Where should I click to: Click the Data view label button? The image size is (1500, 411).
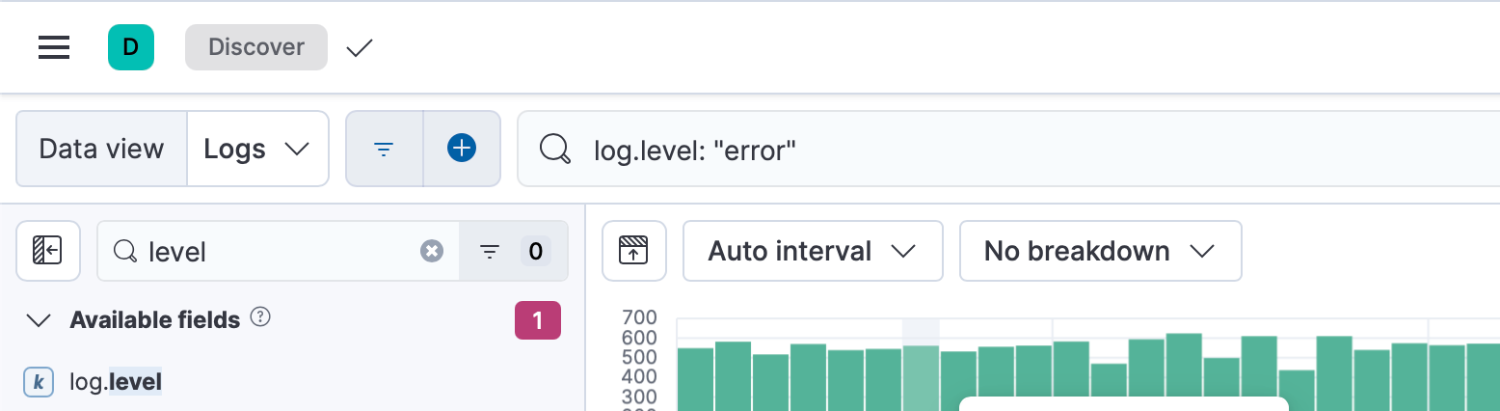pos(101,149)
